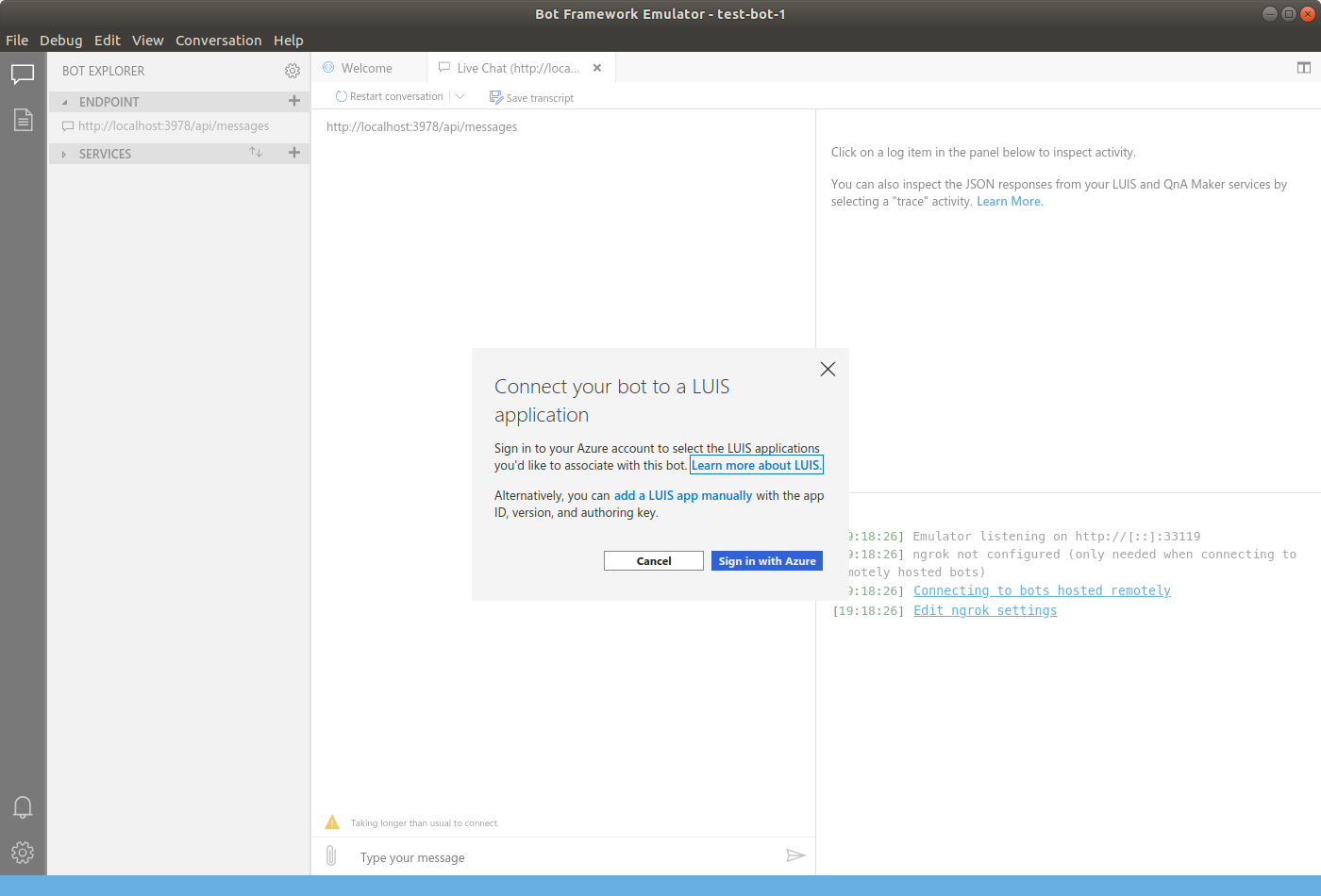The width and height of the screenshot is (1321, 896).
Task: Click Sign in with Azure
Action: click(767, 560)
